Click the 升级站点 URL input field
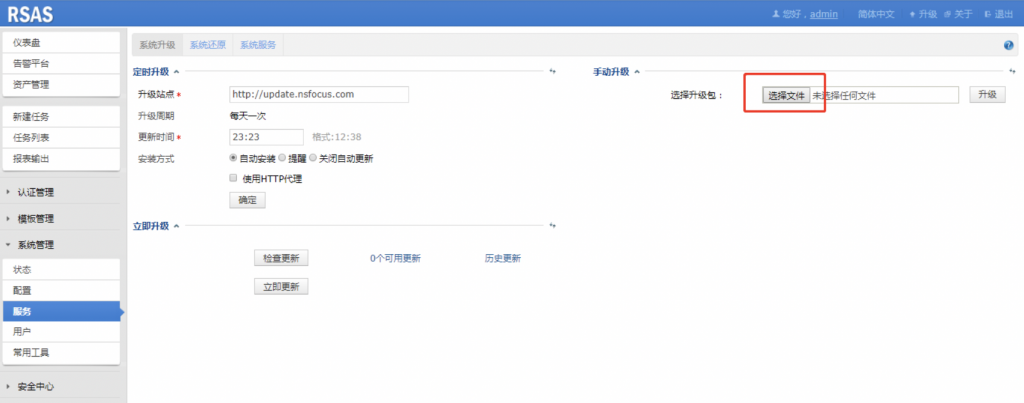Viewport: 1024px width, 403px height. [319, 94]
